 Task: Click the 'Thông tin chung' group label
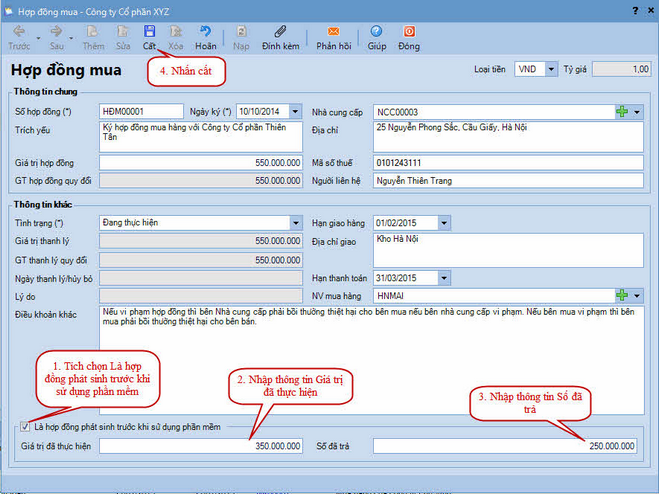(45, 92)
